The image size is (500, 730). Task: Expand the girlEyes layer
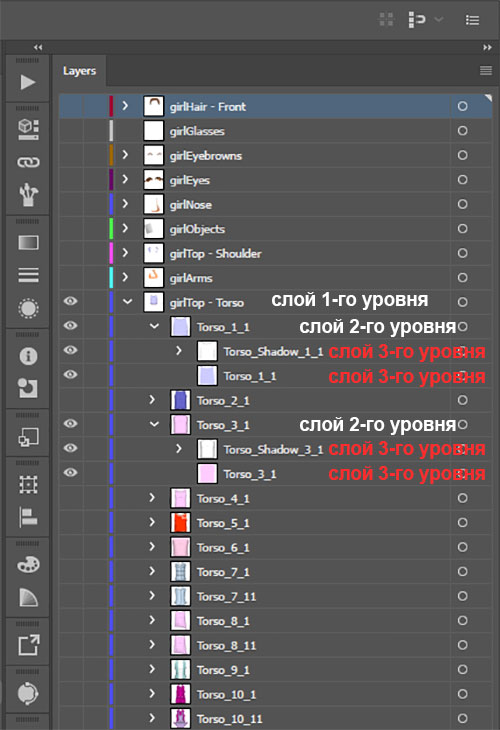125,179
